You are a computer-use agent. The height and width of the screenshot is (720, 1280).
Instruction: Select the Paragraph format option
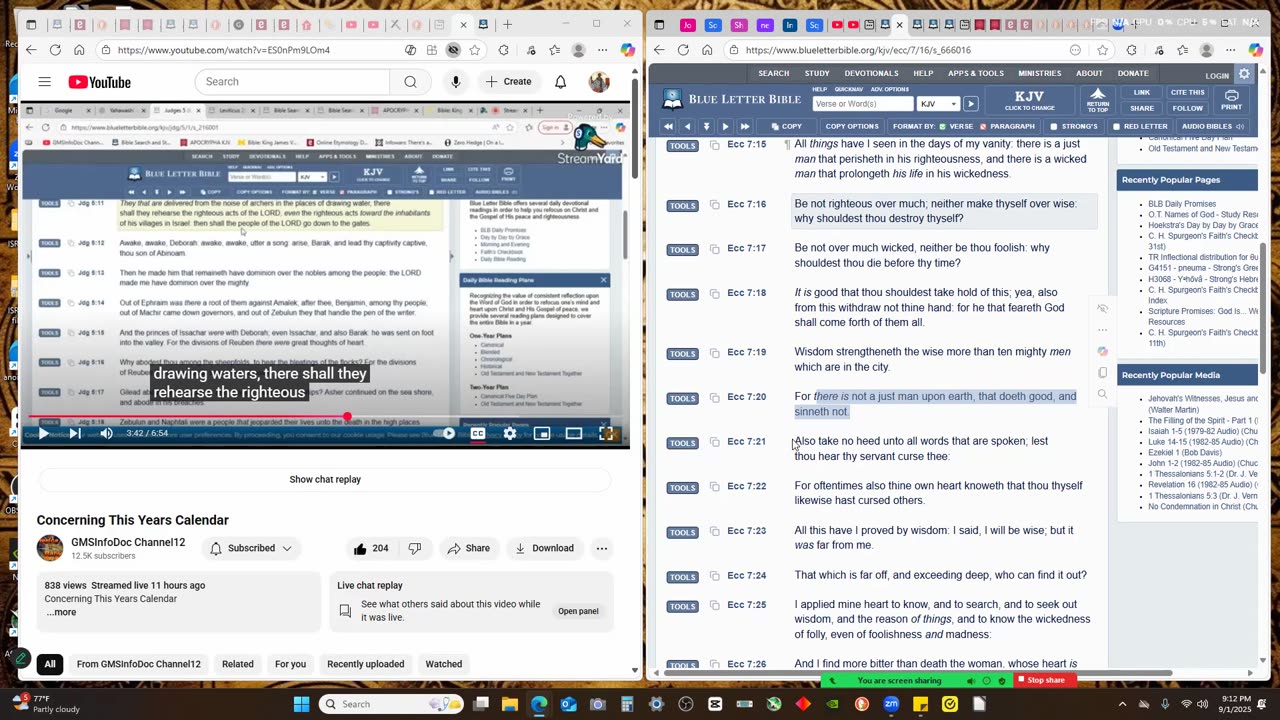pos(1008,127)
